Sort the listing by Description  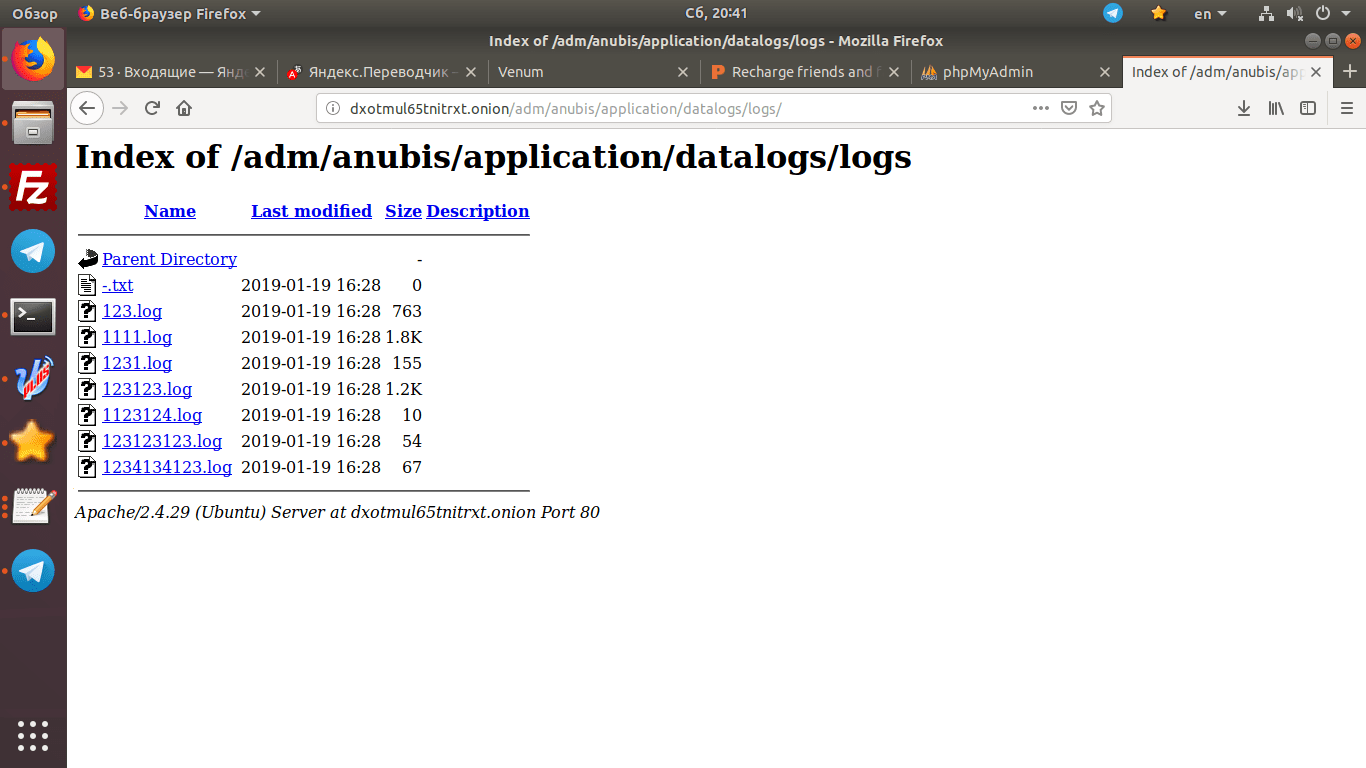(x=478, y=211)
